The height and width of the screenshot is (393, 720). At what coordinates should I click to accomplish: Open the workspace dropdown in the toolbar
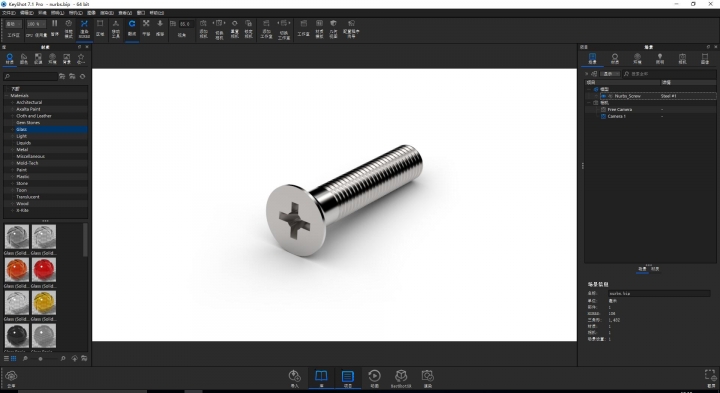[x=13, y=24]
